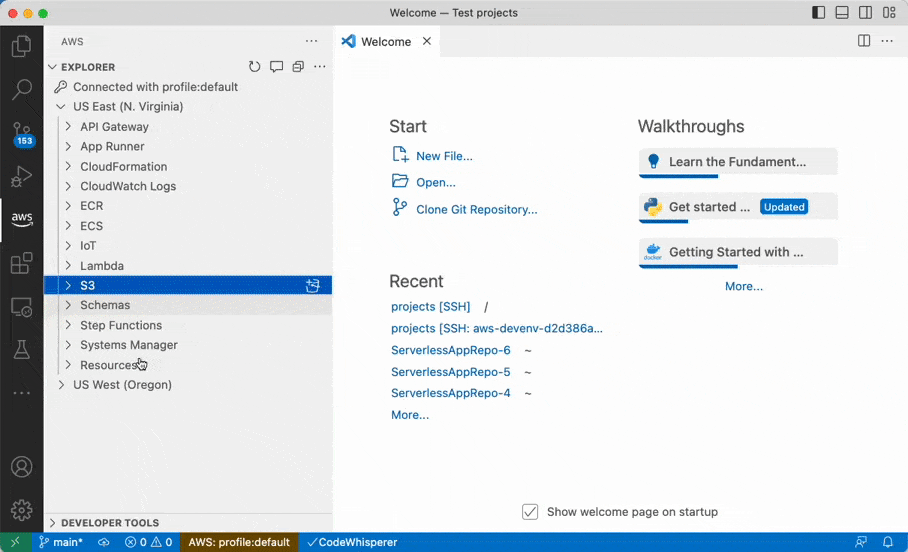
Task: Click CodeWhisperer status bar item
Action: click(352, 542)
